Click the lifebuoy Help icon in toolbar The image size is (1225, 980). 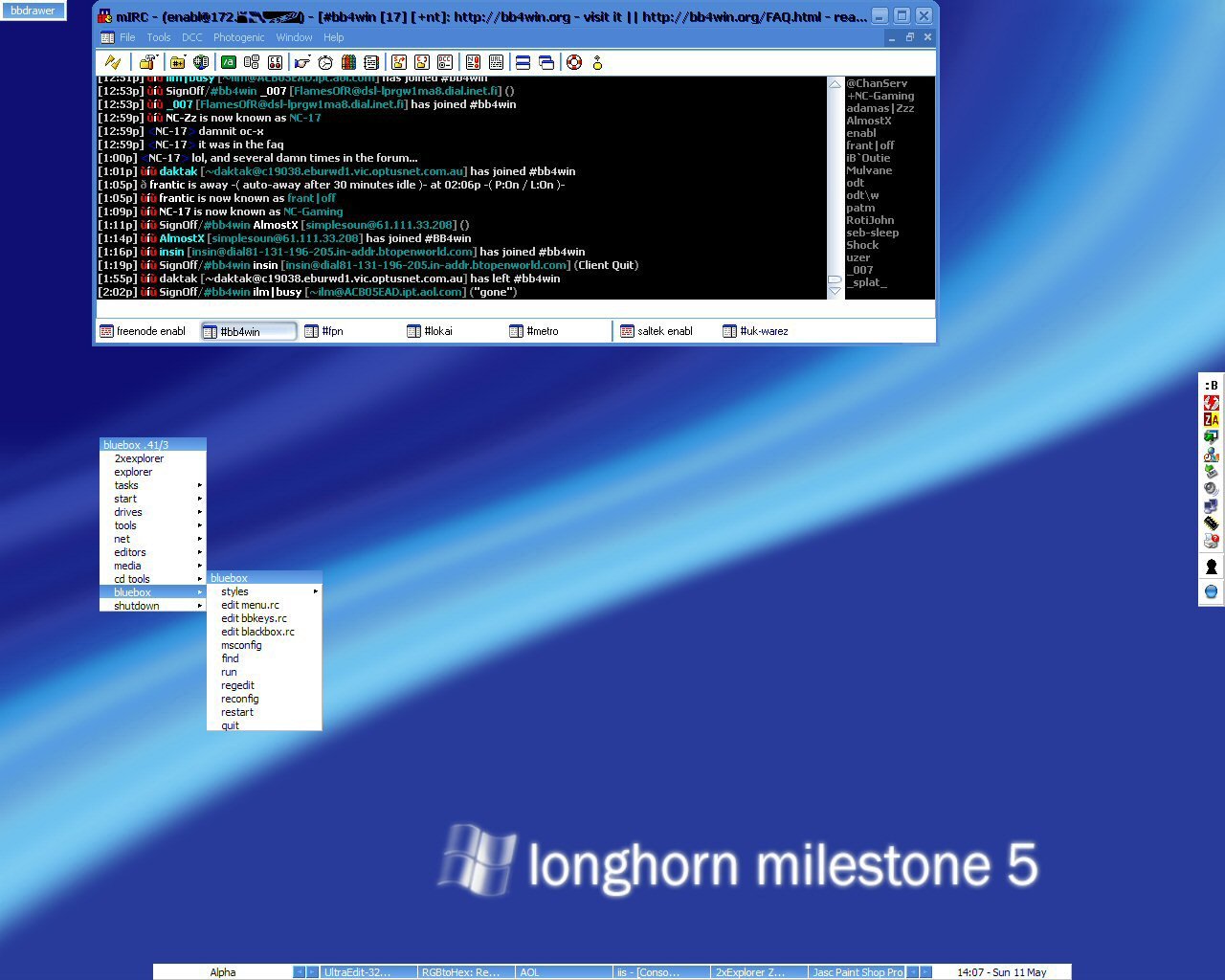click(x=574, y=62)
